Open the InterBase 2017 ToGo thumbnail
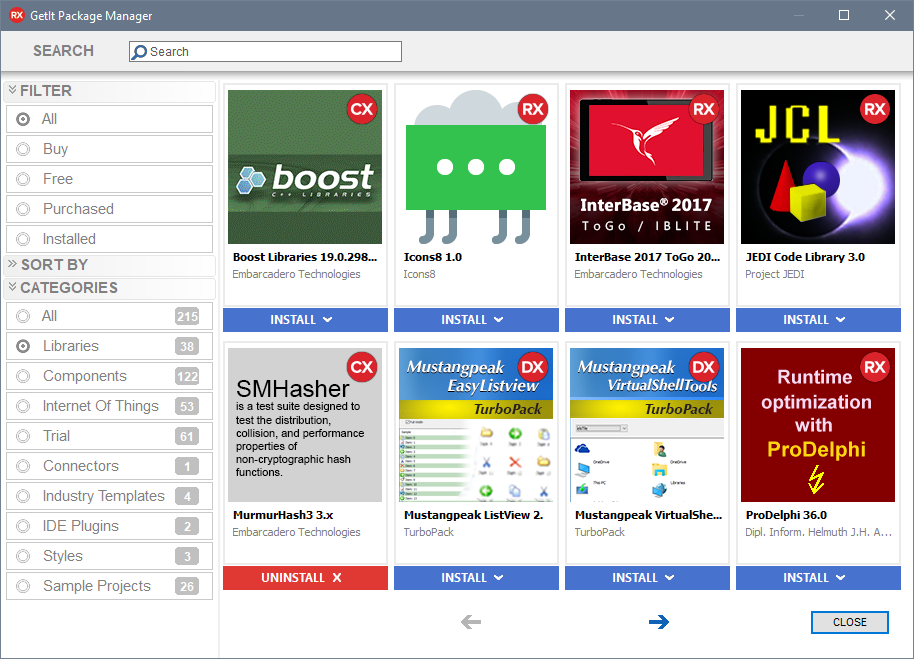Viewport: 914px width, 659px height. pos(647,167)
